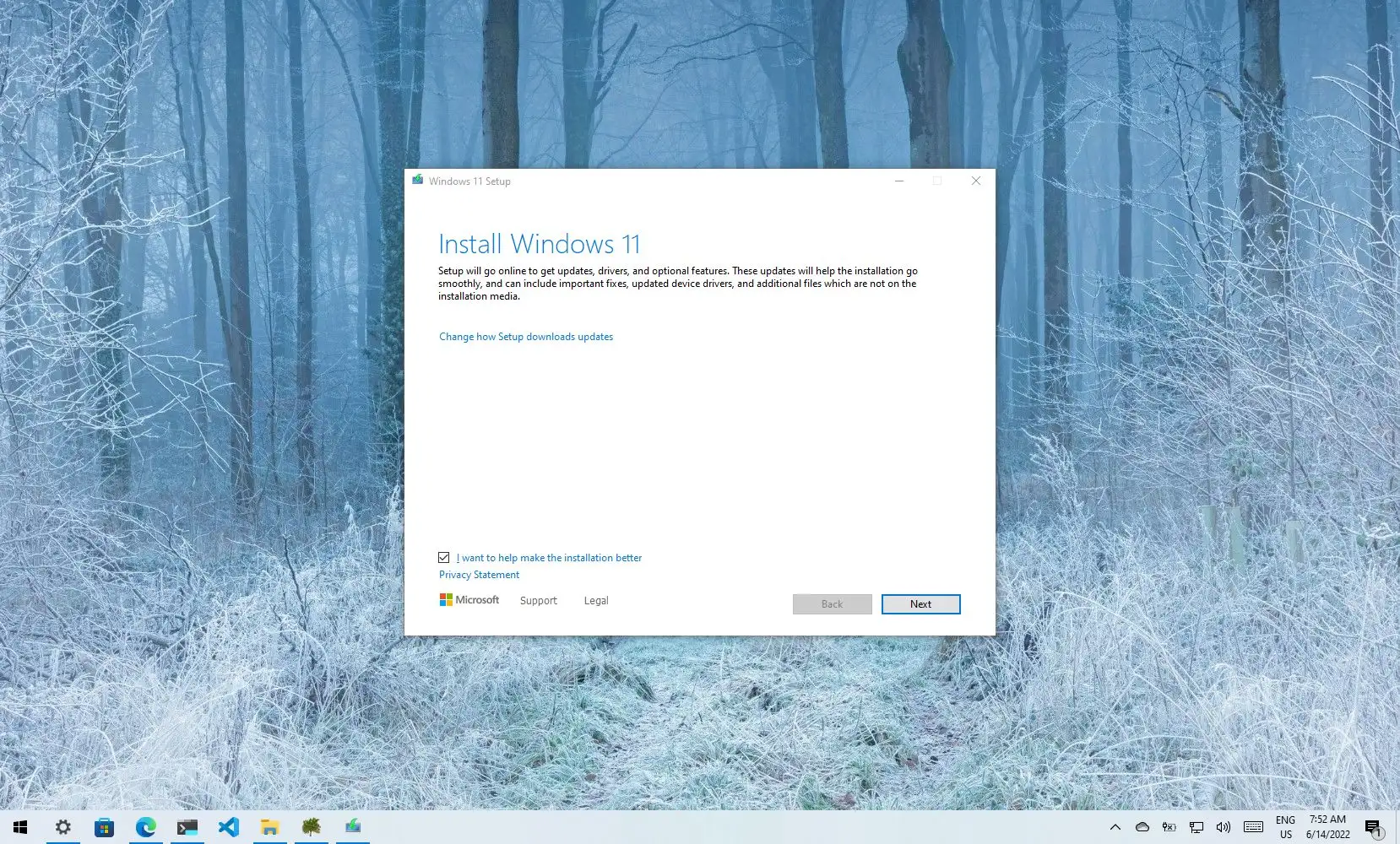Click the OneDrive cloud tray icon
This screenshot has width=1400, height=844.
click(x=1142, y=827)
